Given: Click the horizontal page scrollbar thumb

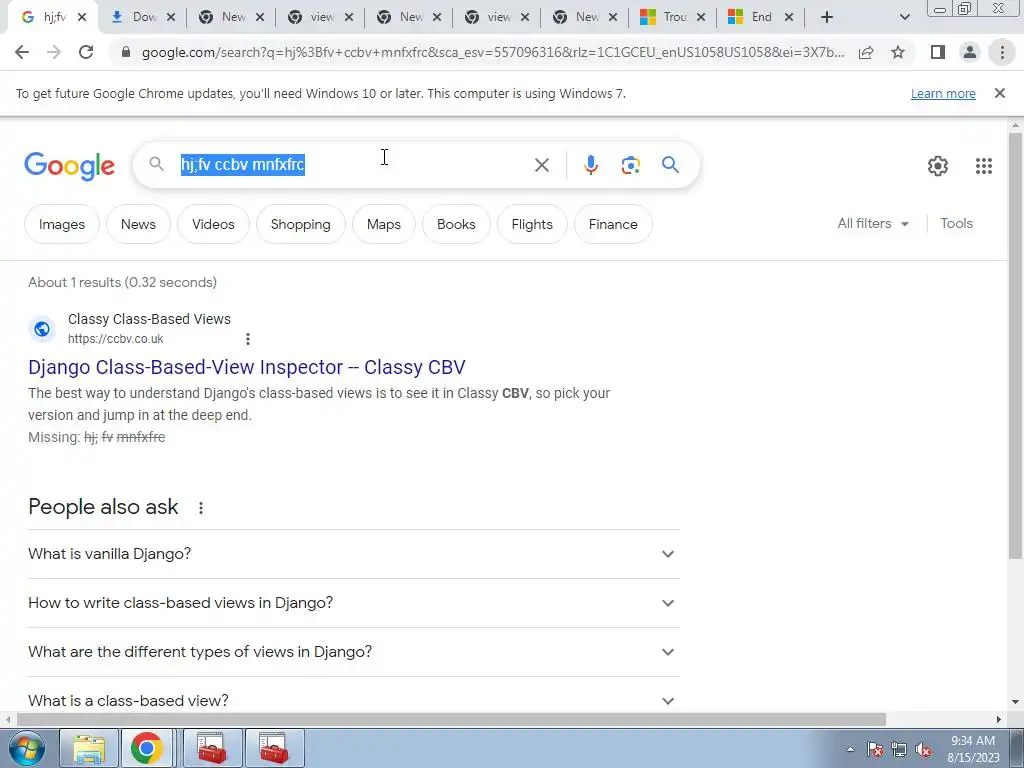Looking at the screenshot, I should point(451,720).
